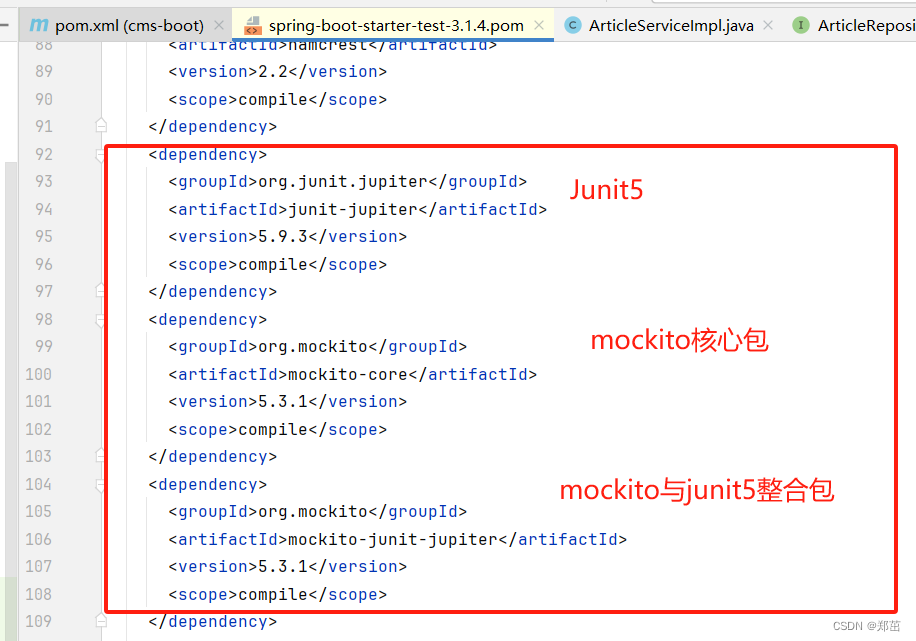
Task: Click the class icon on ArticleServiceImpl.java tab
Action: (x=572, y=25)
